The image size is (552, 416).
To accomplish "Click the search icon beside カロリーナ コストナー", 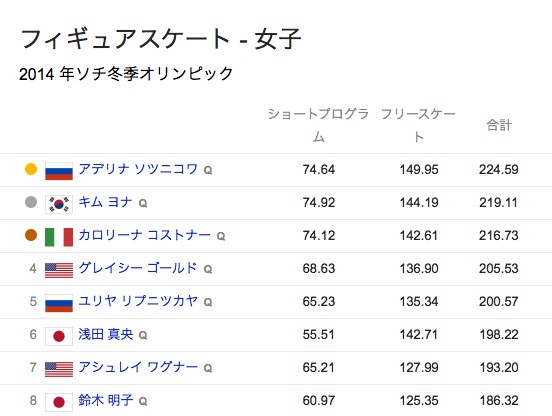I will coord(221,237).
